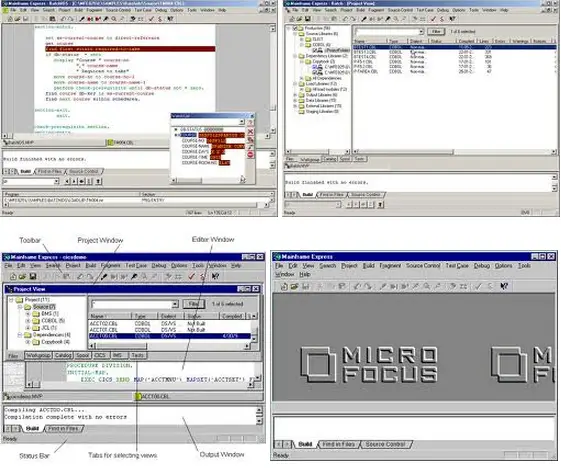Switch to the IMS tab in cicsdemo Project View

click(118, 355)
